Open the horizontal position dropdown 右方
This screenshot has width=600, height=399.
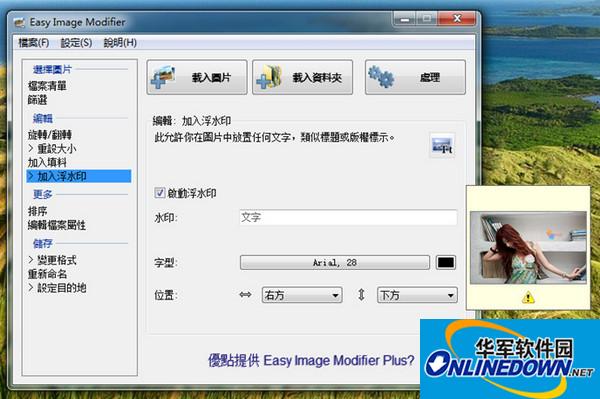tap(302, 295)
